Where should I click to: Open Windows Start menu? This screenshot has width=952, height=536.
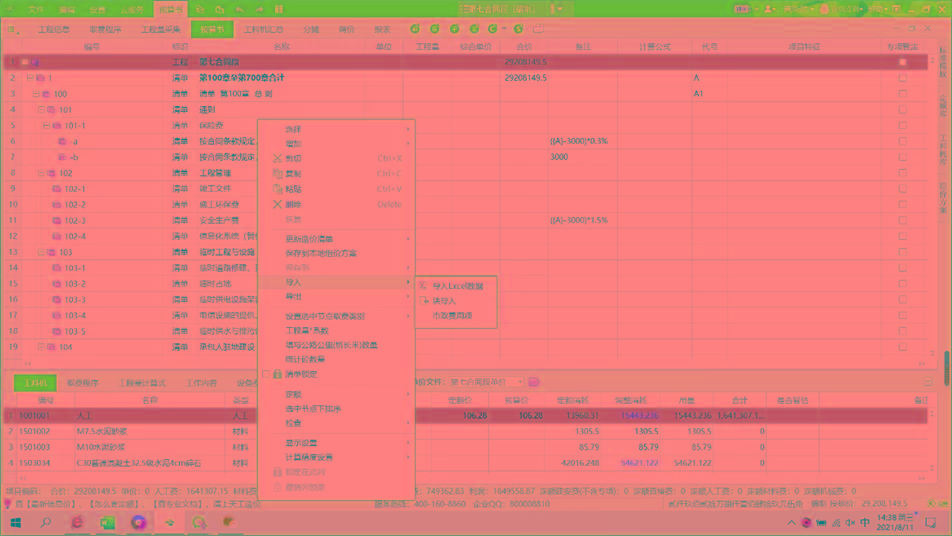tap(16, 522)
